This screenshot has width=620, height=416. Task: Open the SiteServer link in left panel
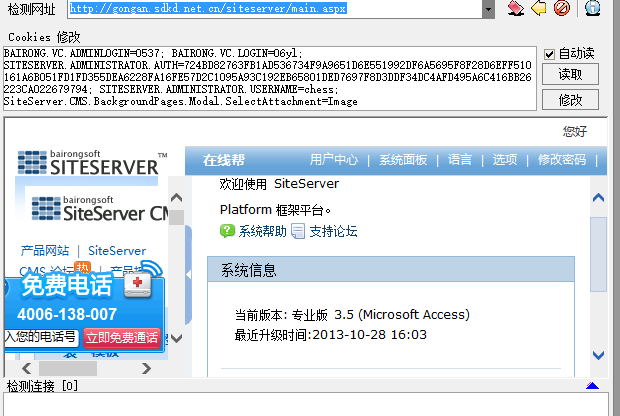[x=117, y=251]
